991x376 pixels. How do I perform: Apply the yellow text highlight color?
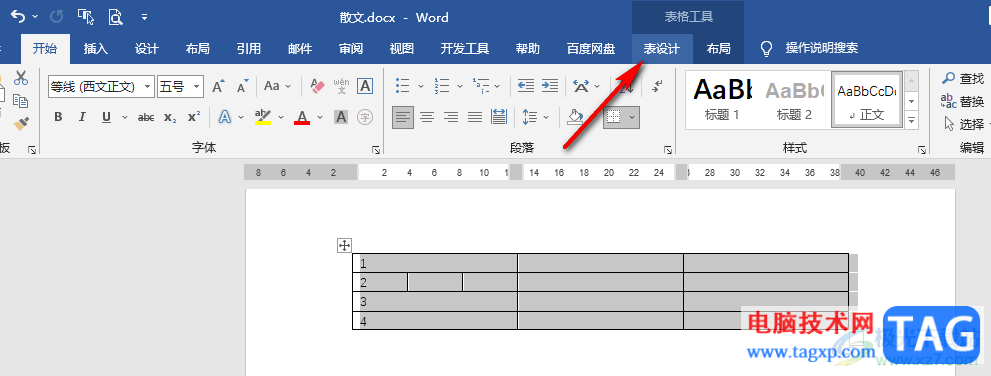(x=262, y=117)
